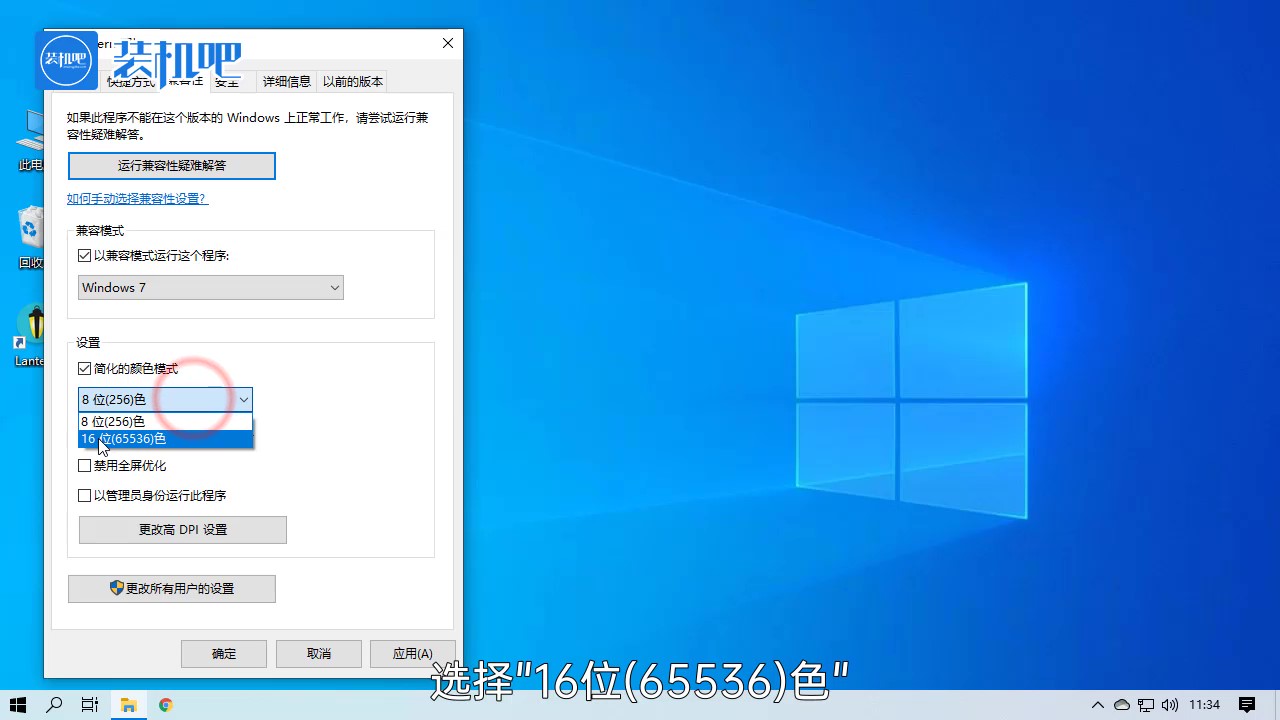Open Google Chrome from the taskbar

pos(165,705)
